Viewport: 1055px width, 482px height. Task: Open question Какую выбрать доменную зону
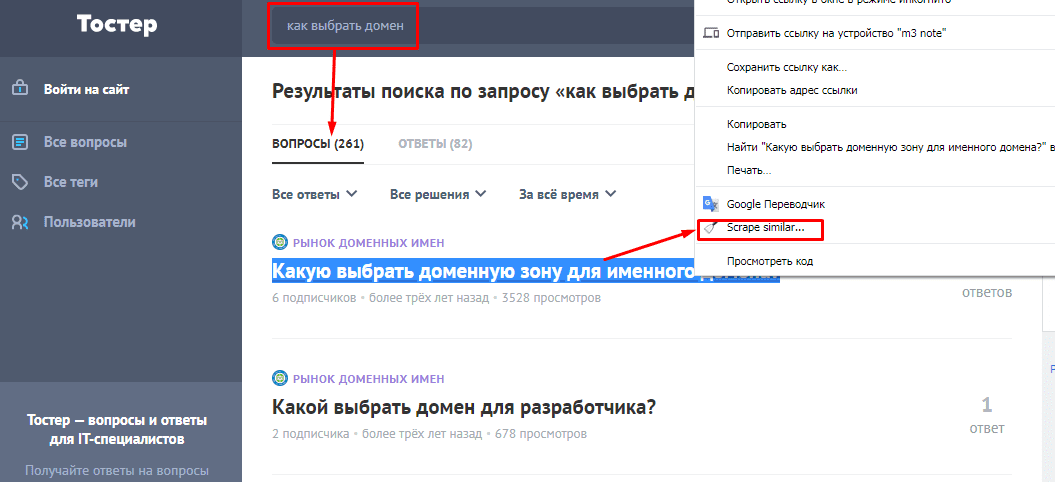[482, 271]
